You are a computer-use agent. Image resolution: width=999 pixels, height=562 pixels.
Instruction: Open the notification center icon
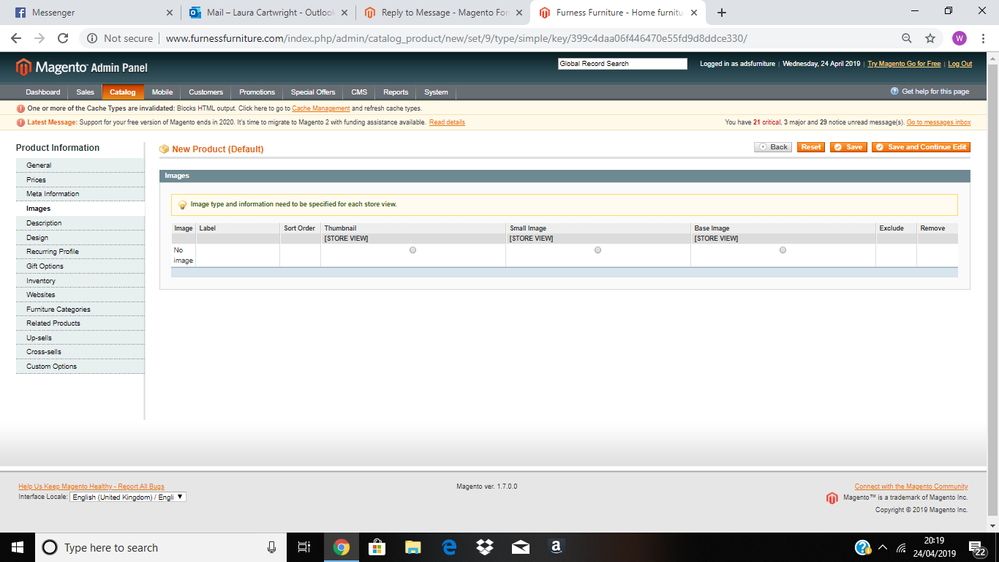978,548
